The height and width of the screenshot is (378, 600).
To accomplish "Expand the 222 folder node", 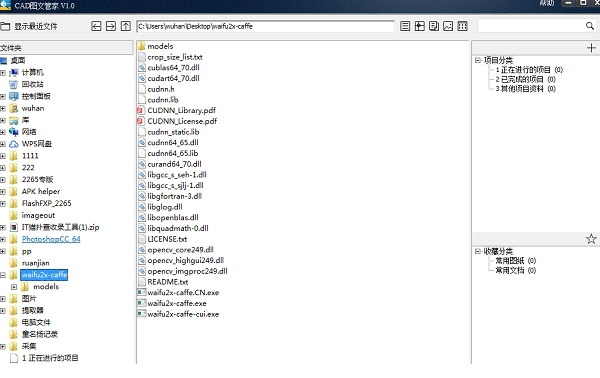I will pyautogui.click(x=3, y=168).
